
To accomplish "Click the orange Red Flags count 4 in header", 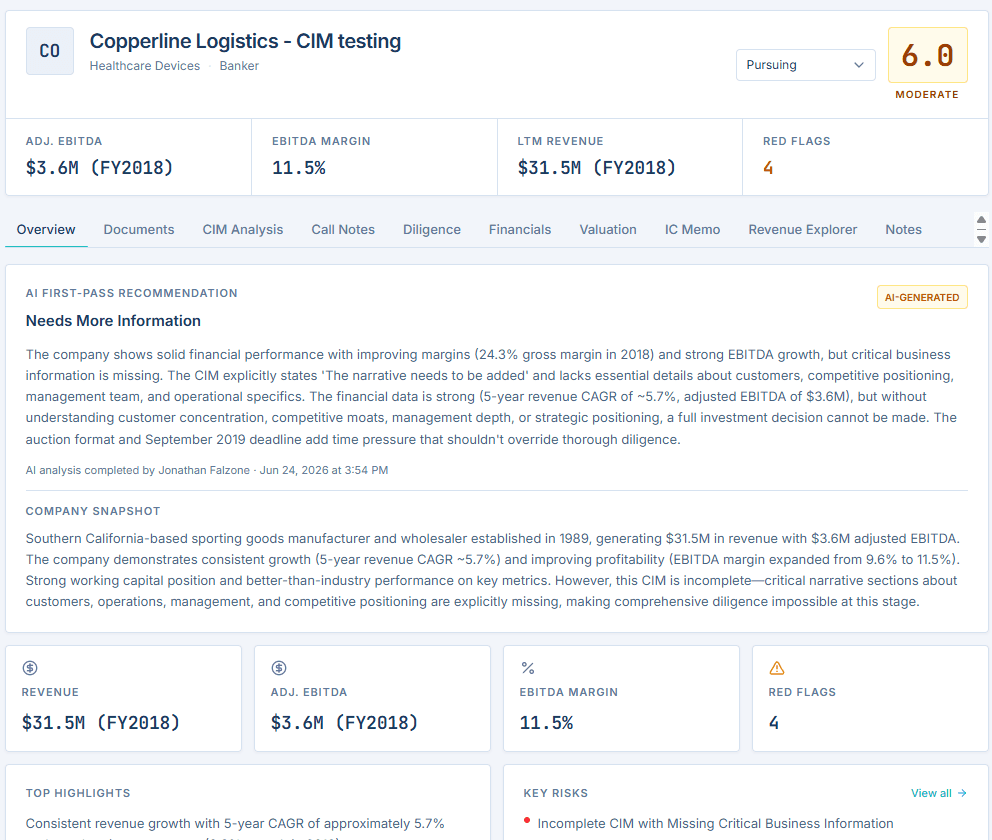I will (x=768, y=168).
